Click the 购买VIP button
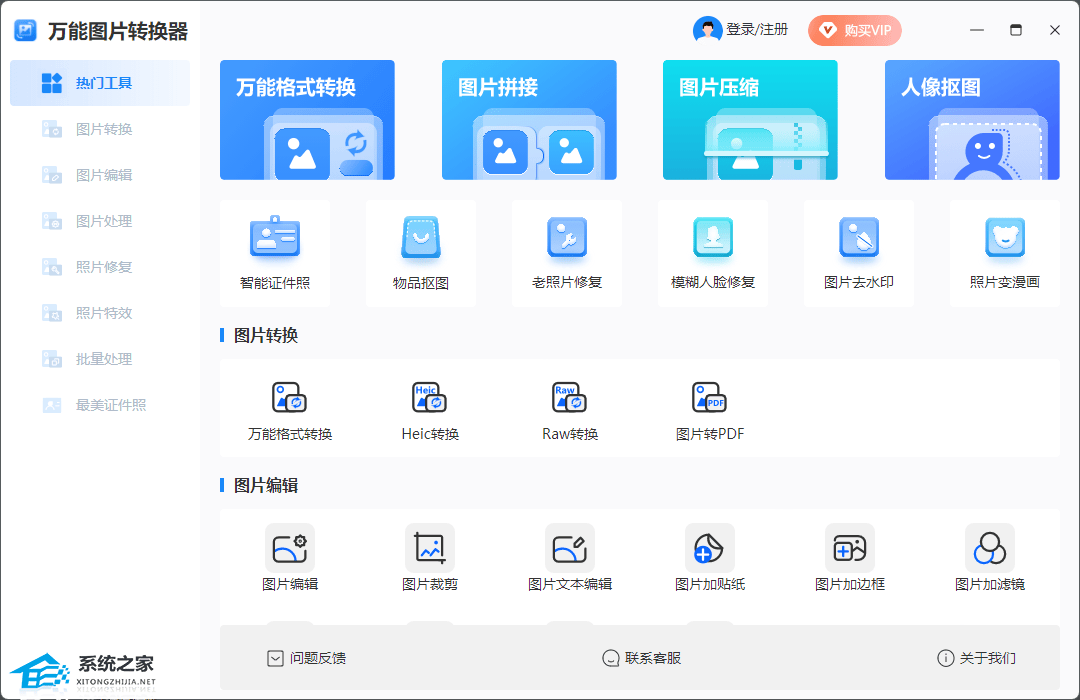Image resolution: width=1080 pixels, height=700 pixels. [855, 30]
